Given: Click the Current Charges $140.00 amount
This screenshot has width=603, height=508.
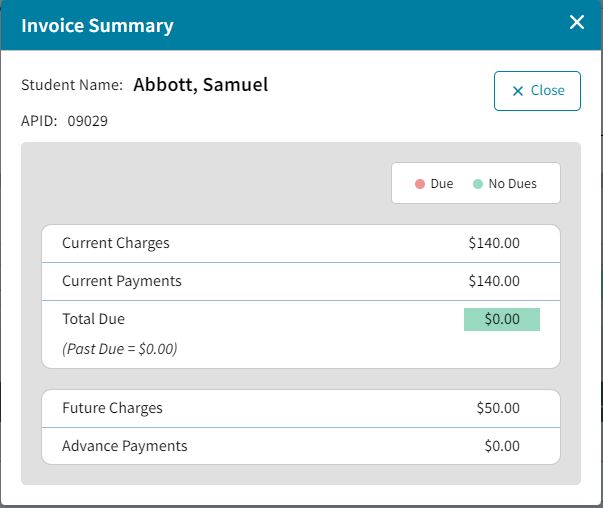Looking at the screenshot, I should [x=494, y=243].
